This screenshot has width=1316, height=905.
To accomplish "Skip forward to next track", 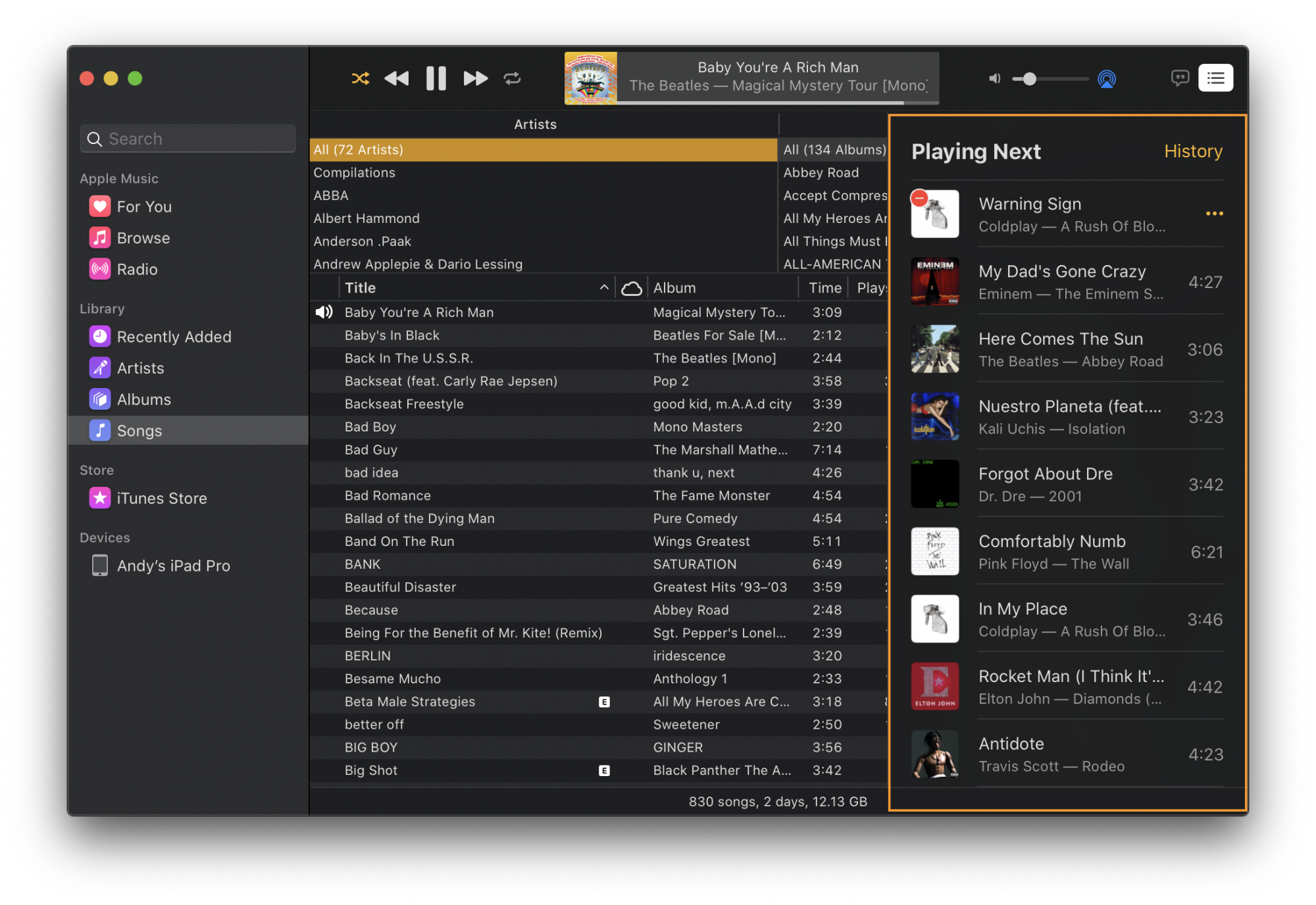I will tap(475, 79).
